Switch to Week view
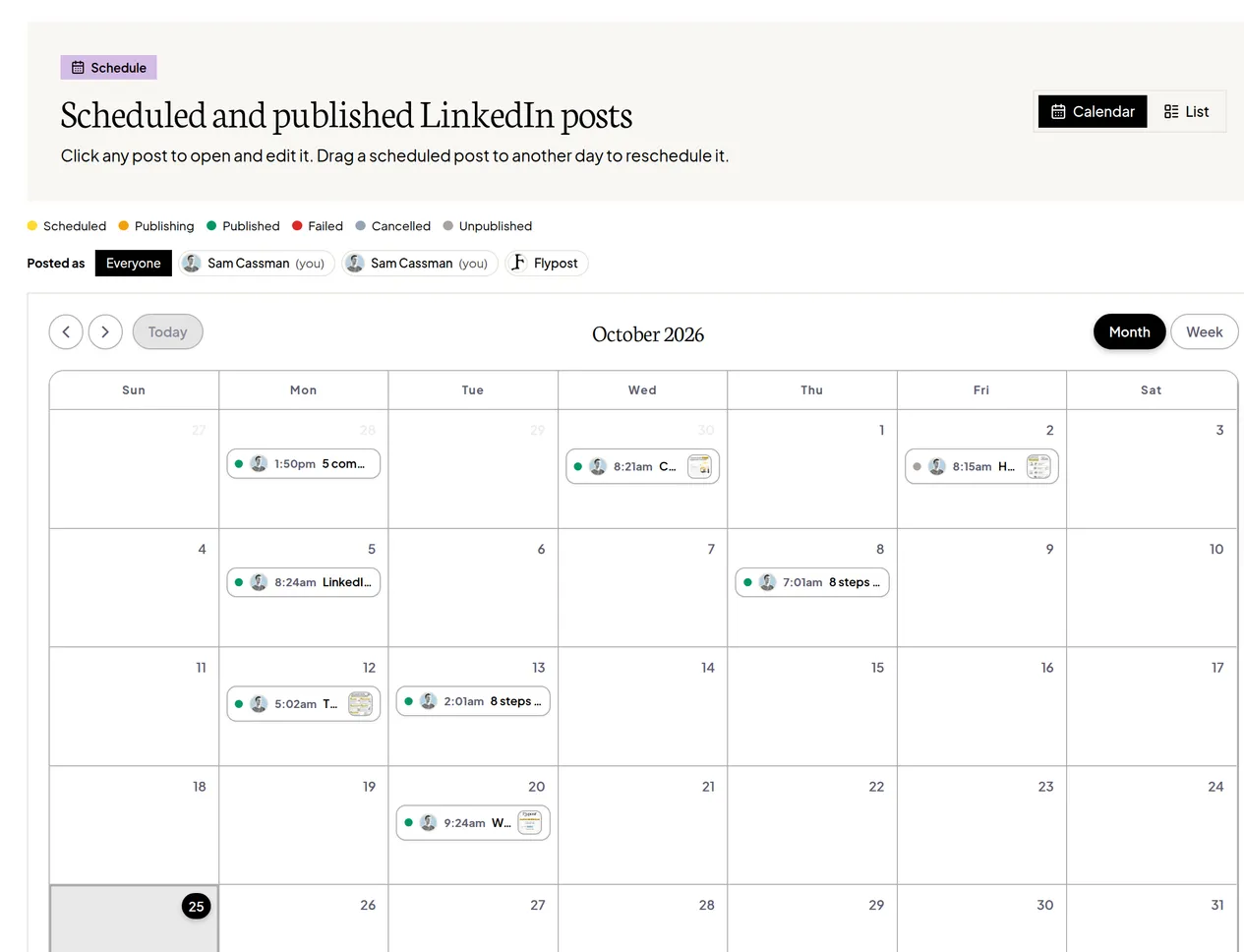1244x952 pixels. click(x=1204, y=332)
